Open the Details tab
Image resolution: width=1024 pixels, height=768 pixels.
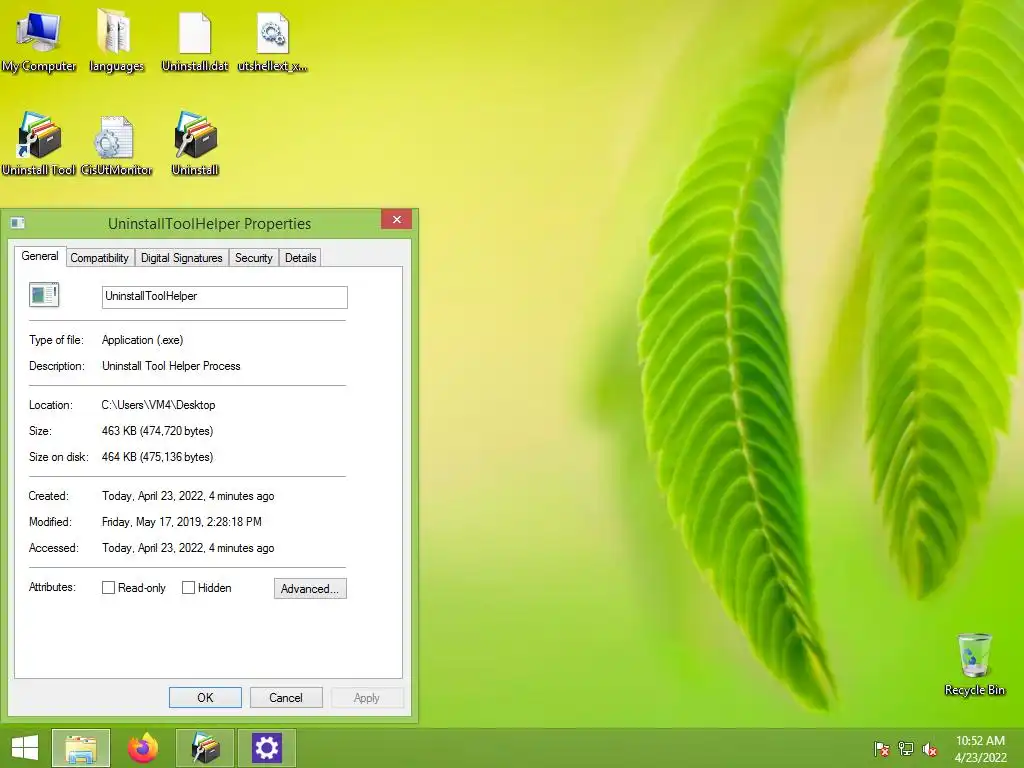coord(300,258)
